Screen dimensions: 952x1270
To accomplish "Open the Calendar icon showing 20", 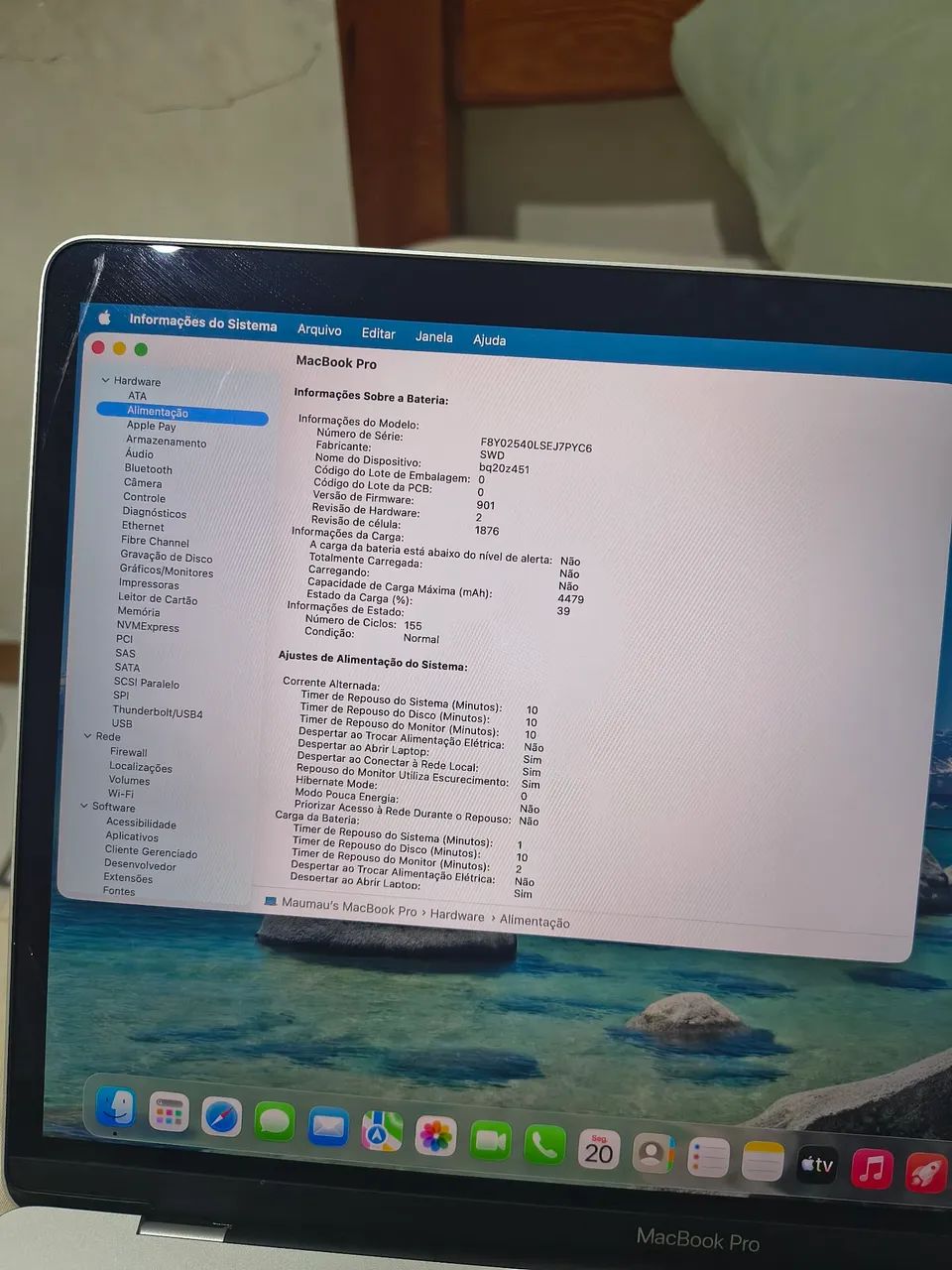I will [x=598, y=1151].
